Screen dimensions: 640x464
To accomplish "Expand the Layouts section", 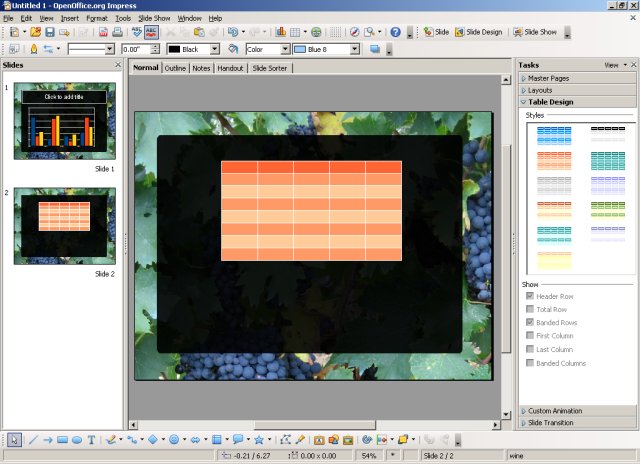I will (x=577, y=90).
